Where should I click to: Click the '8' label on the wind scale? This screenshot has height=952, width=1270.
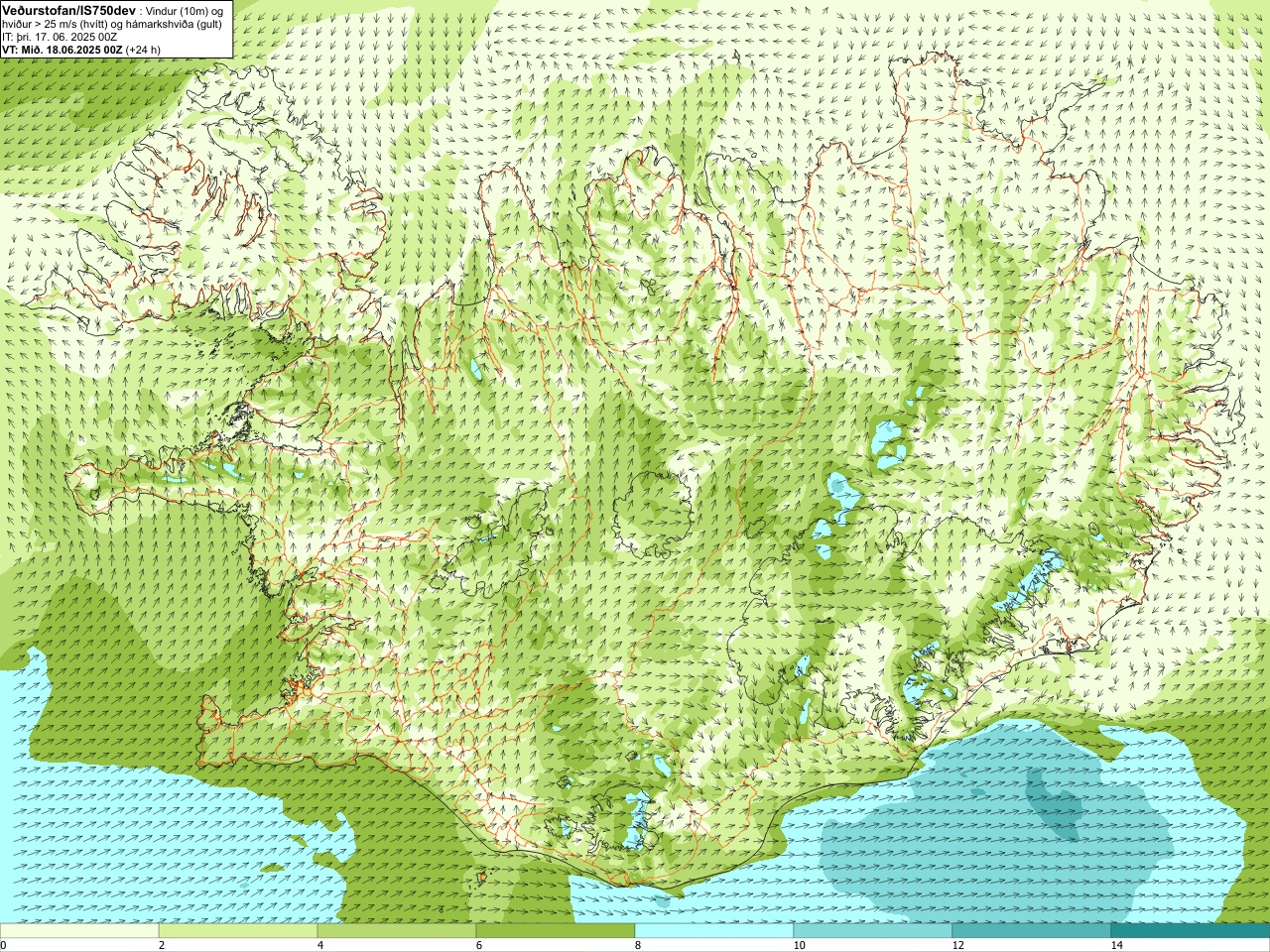(638, 945)
